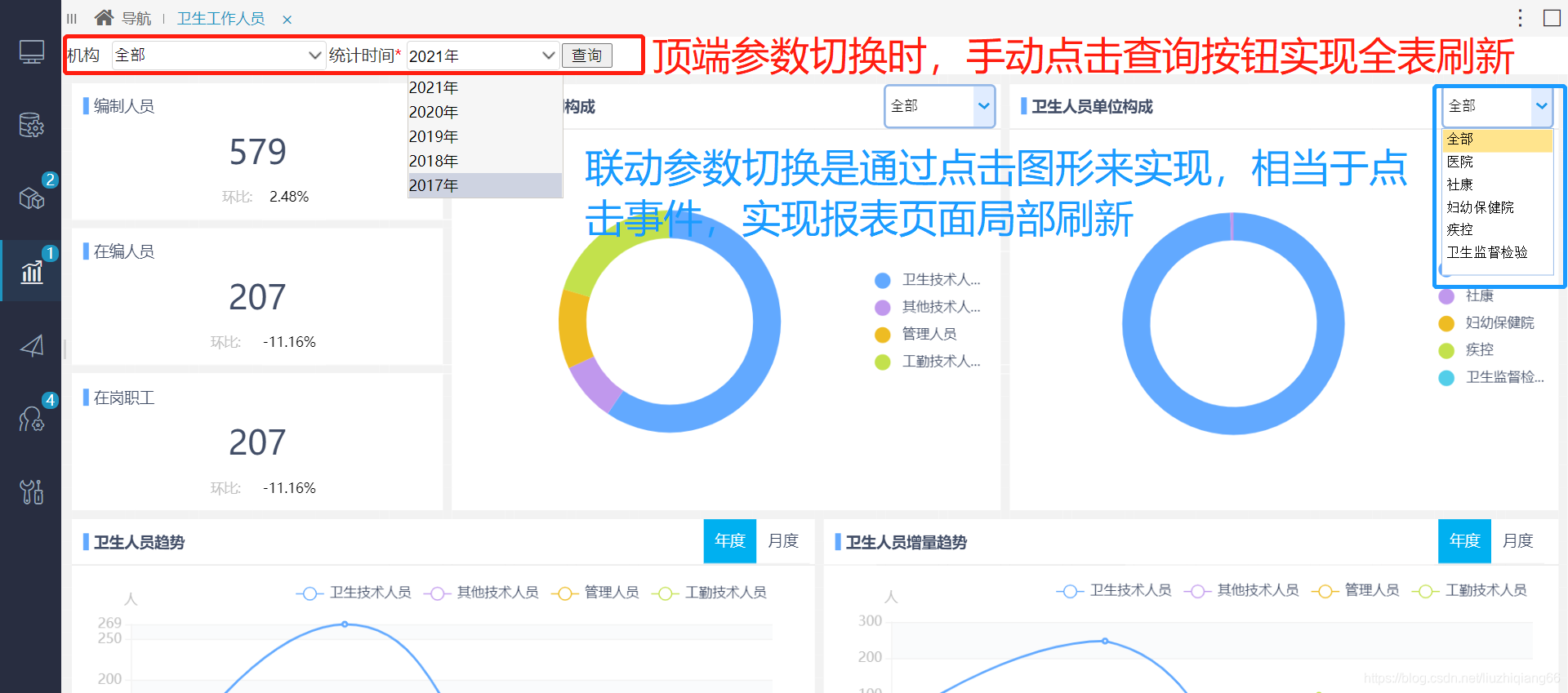Open the three-dot more options menu
Screen dimensions: 1568x693
coord(1520,18)
